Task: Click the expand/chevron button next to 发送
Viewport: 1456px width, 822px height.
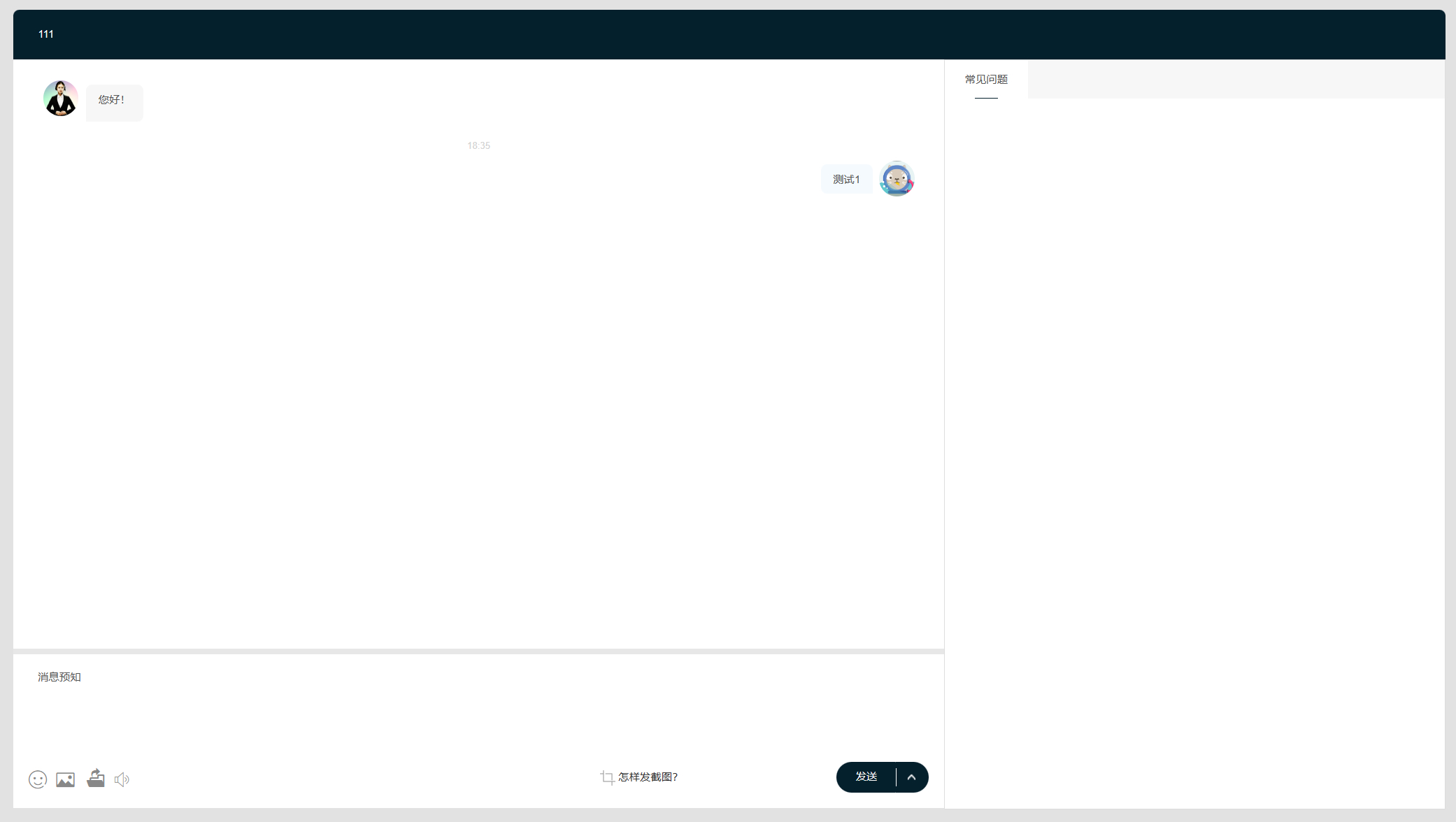Action: pyautogui.click(x=910, y=777)
